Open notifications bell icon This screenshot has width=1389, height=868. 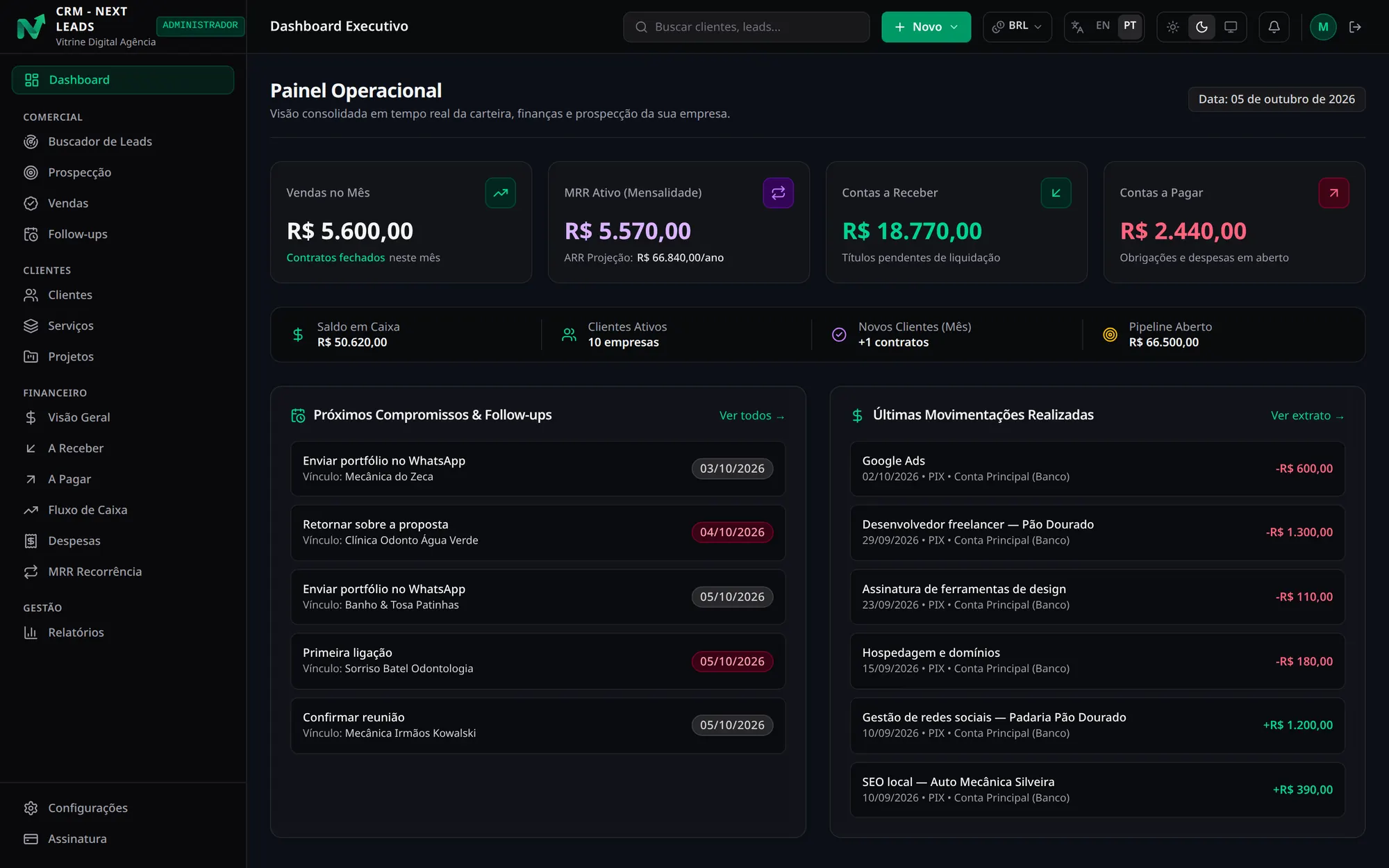tap(1274, 27)
